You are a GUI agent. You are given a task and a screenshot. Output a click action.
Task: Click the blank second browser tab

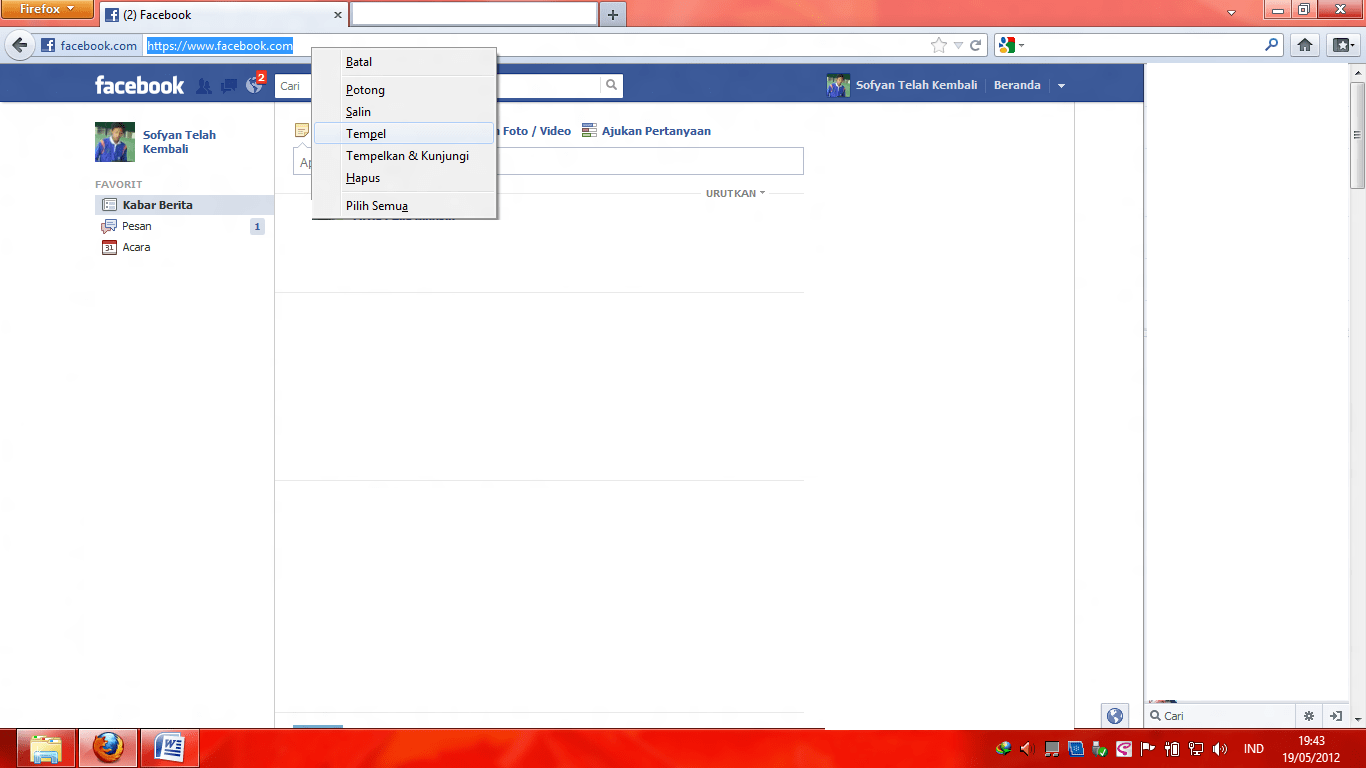click(474, 14)
